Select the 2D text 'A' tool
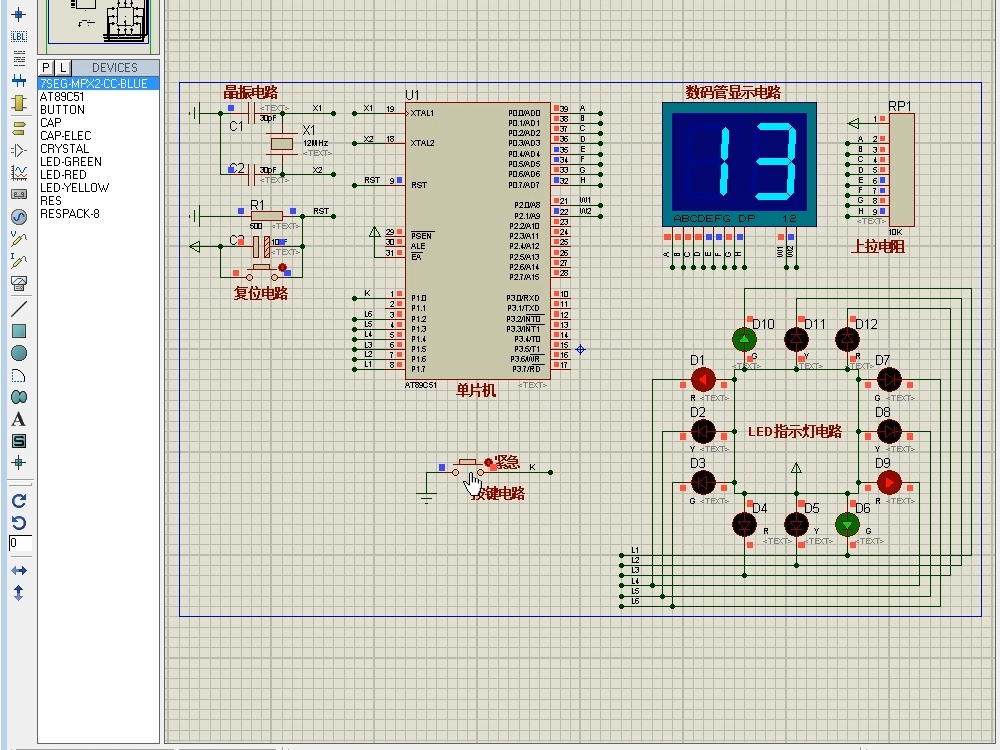The image size is (1000, 750). click(19, 419)
